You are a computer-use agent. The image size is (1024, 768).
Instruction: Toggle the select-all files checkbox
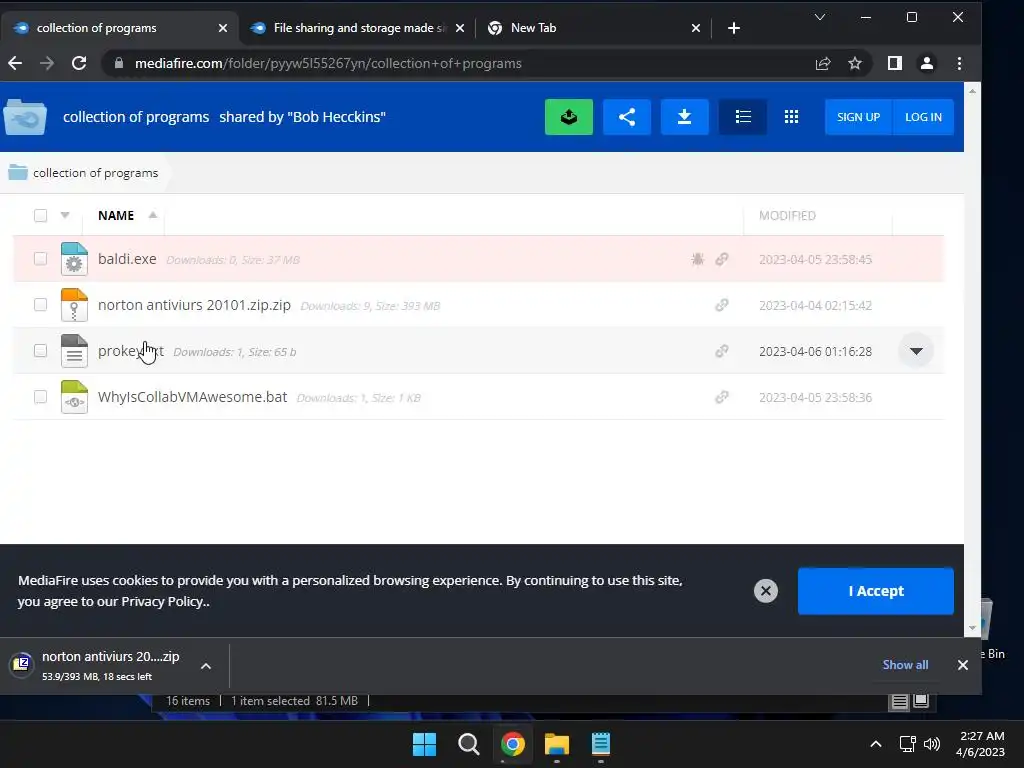pyautogui.click(x=40, y=216)
